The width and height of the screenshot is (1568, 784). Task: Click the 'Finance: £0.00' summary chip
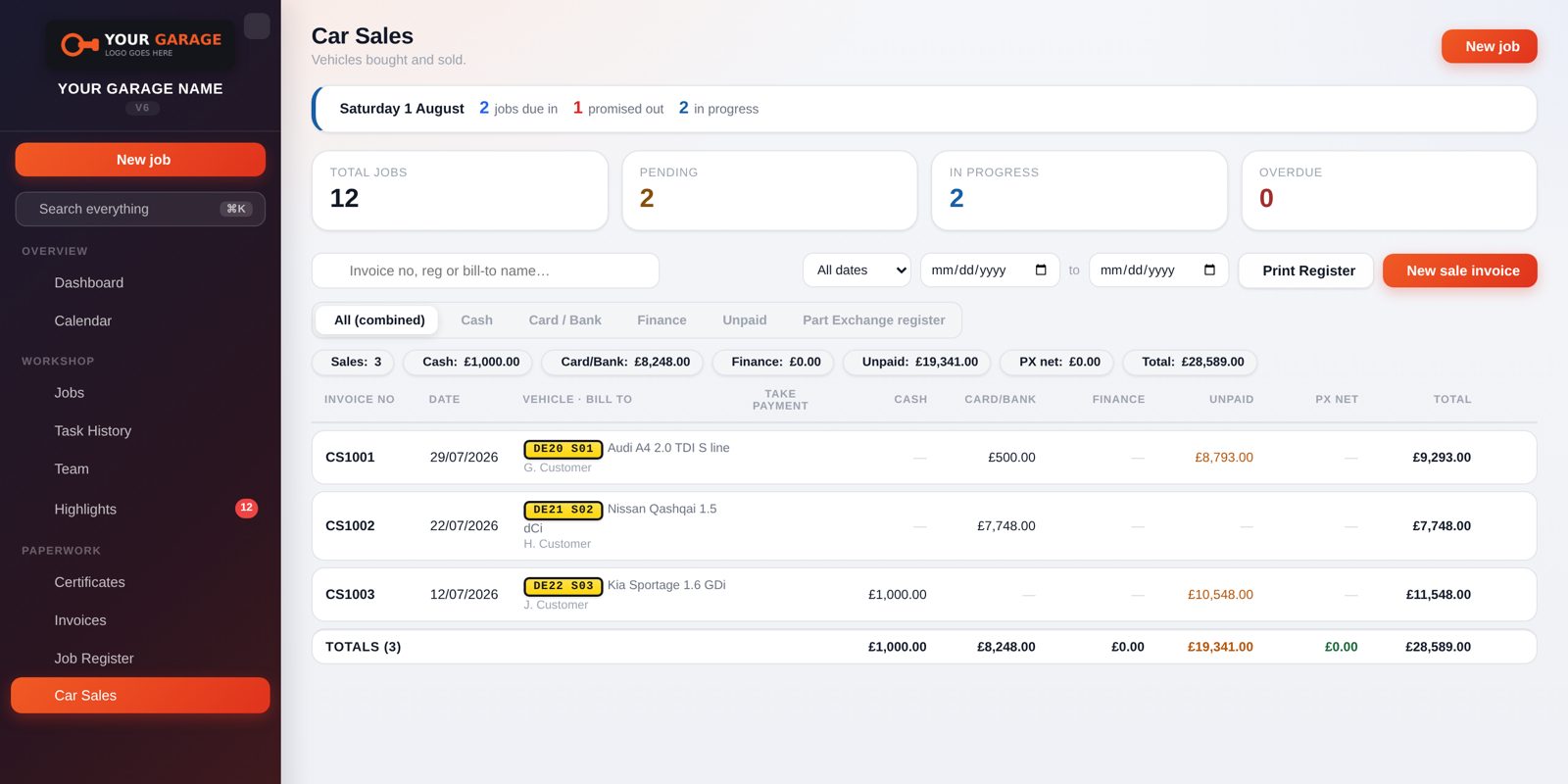click(773, 363)
